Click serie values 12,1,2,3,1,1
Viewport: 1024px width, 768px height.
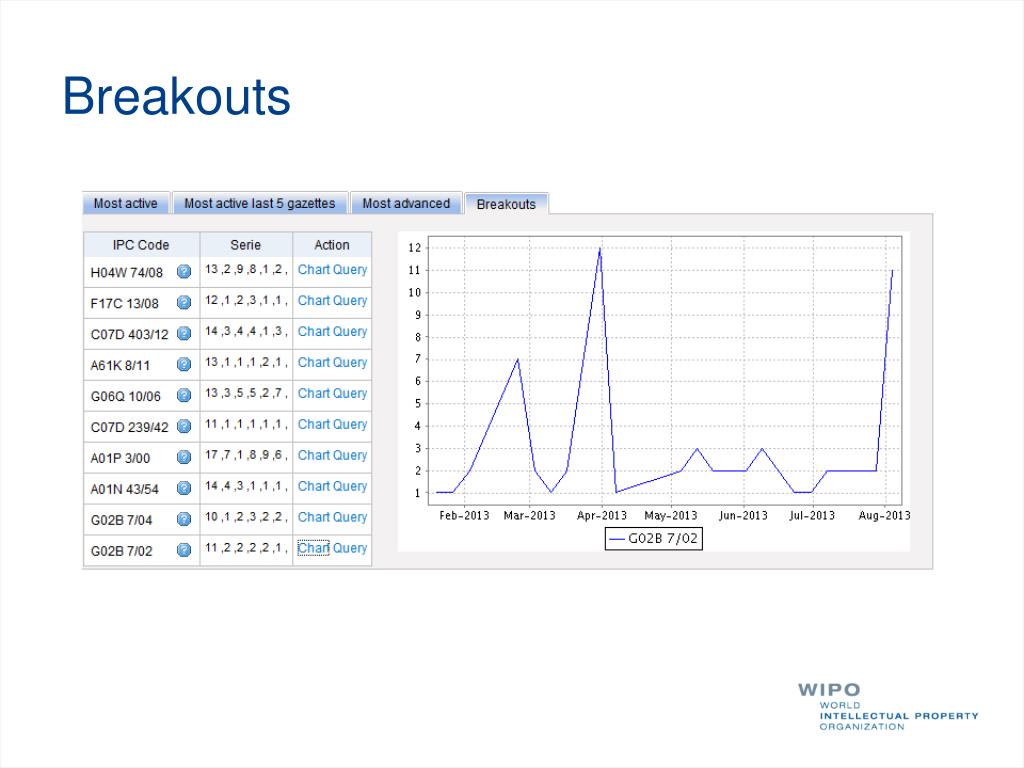point(246,300)
